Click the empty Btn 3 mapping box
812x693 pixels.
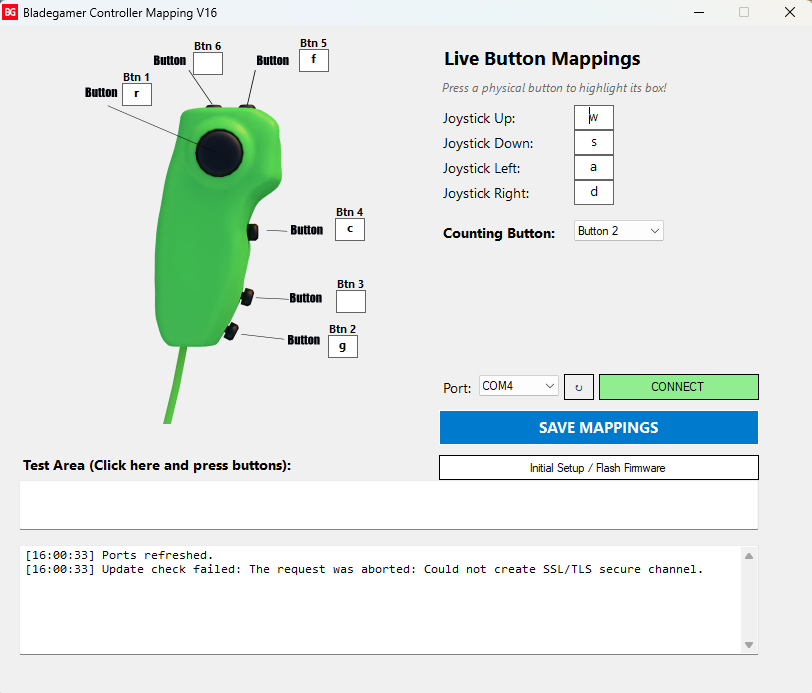pos(351,301)
